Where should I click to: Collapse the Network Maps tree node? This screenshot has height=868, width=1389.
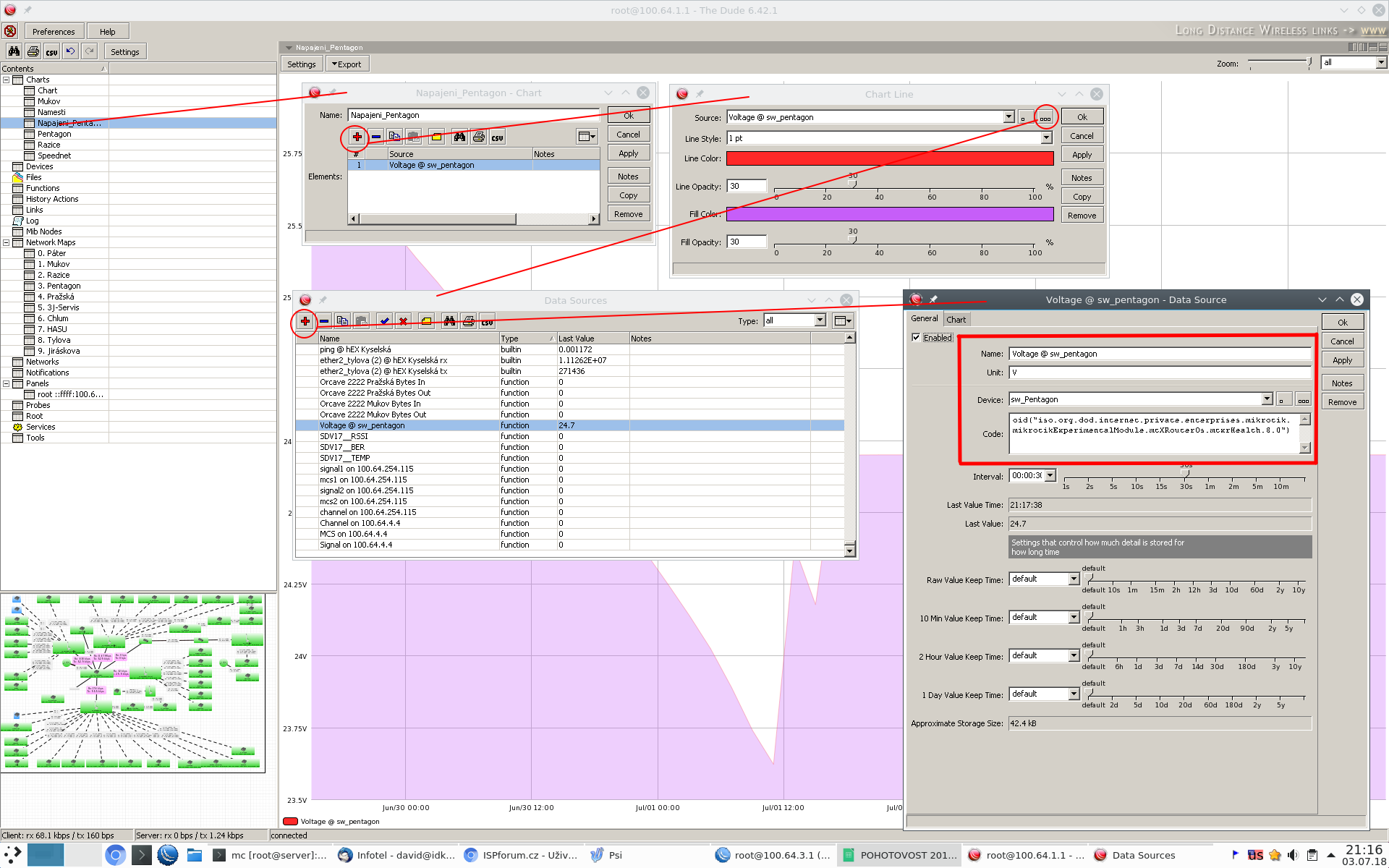click(6, 242)
